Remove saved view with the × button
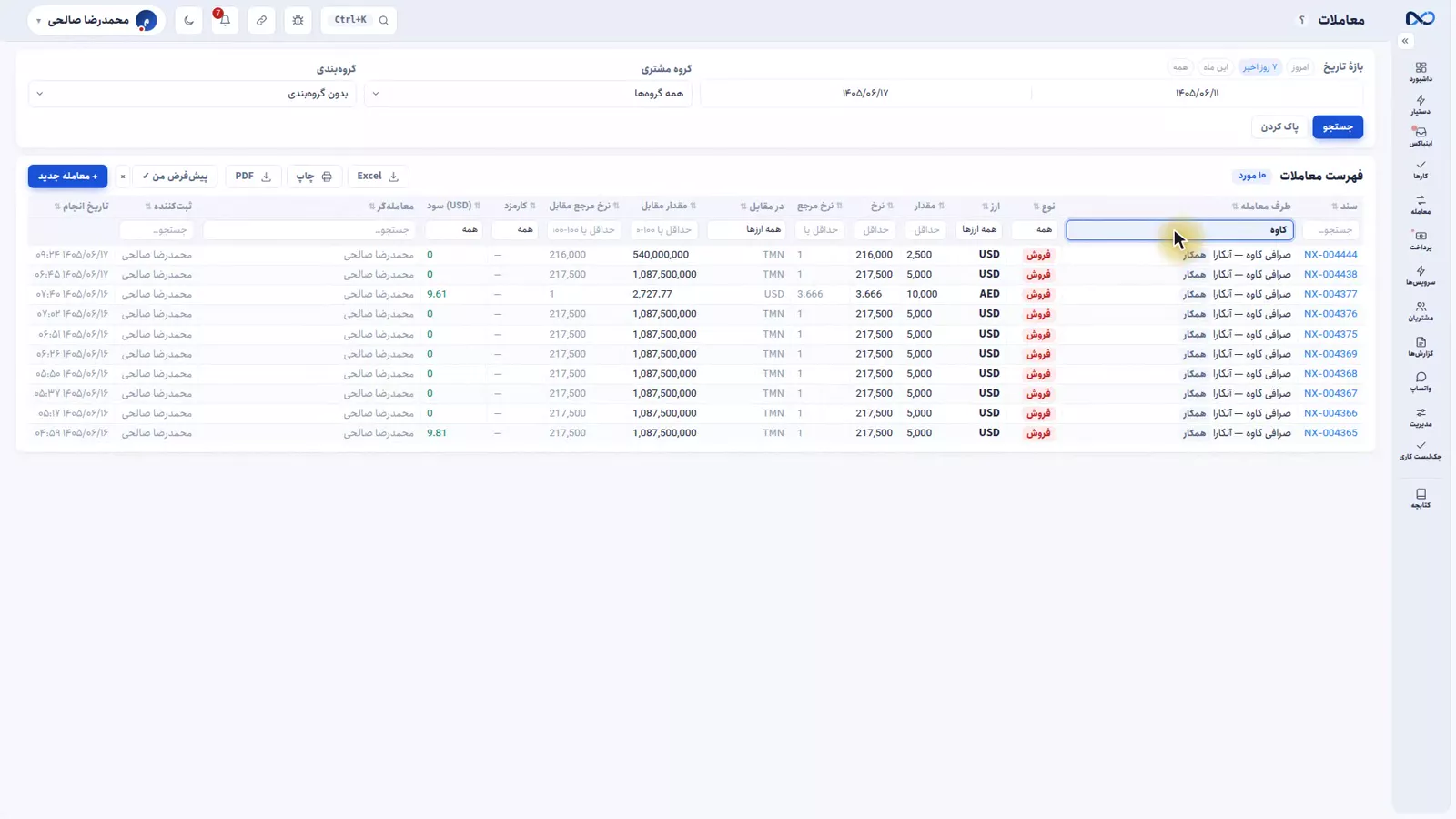 pos(123,177)
